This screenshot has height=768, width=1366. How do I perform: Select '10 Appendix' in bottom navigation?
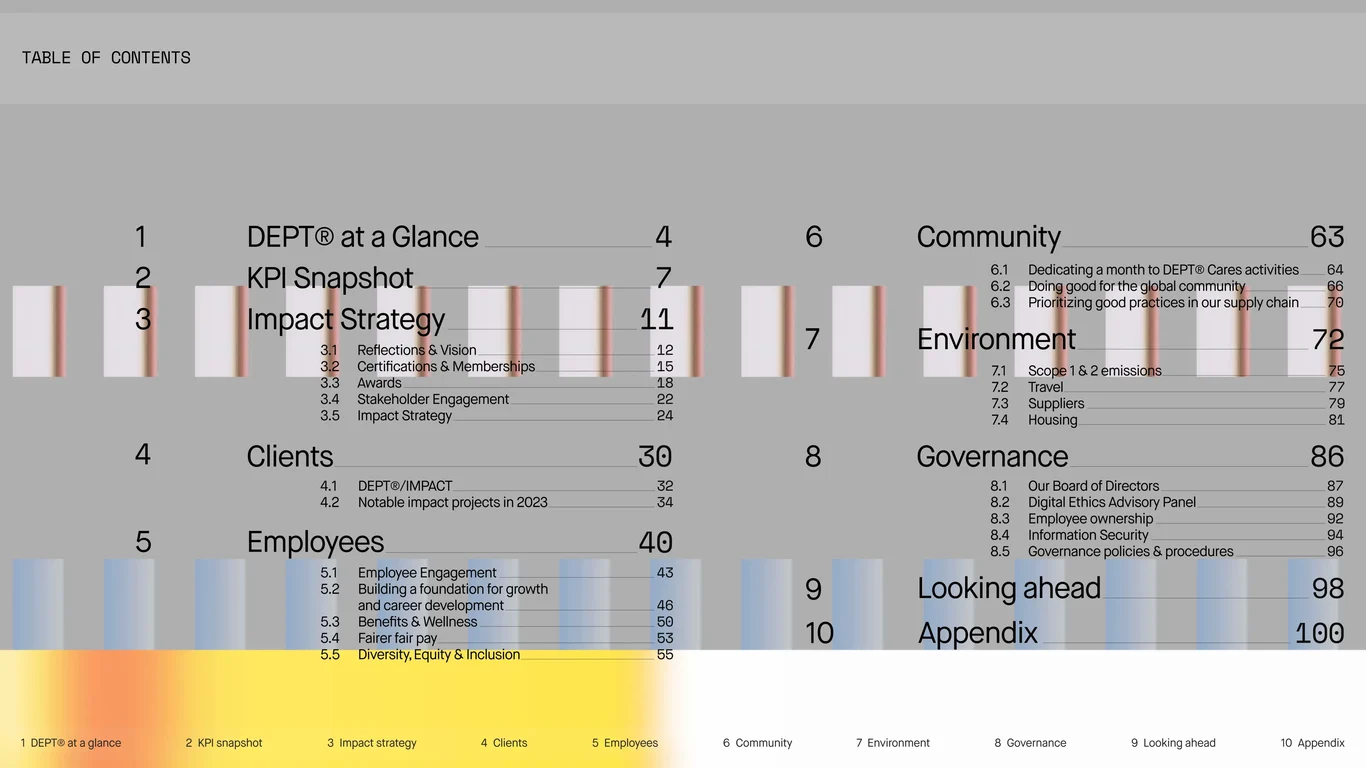[1313, 743]
